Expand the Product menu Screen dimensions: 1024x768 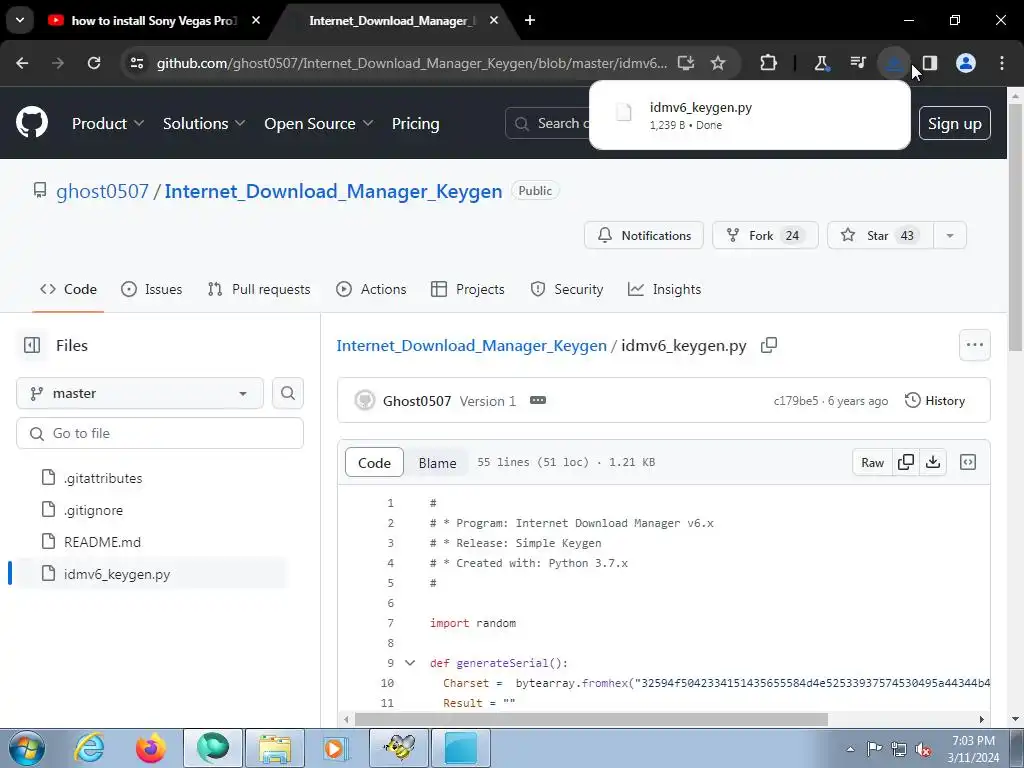pyautogui.click(x=108, y=123)
